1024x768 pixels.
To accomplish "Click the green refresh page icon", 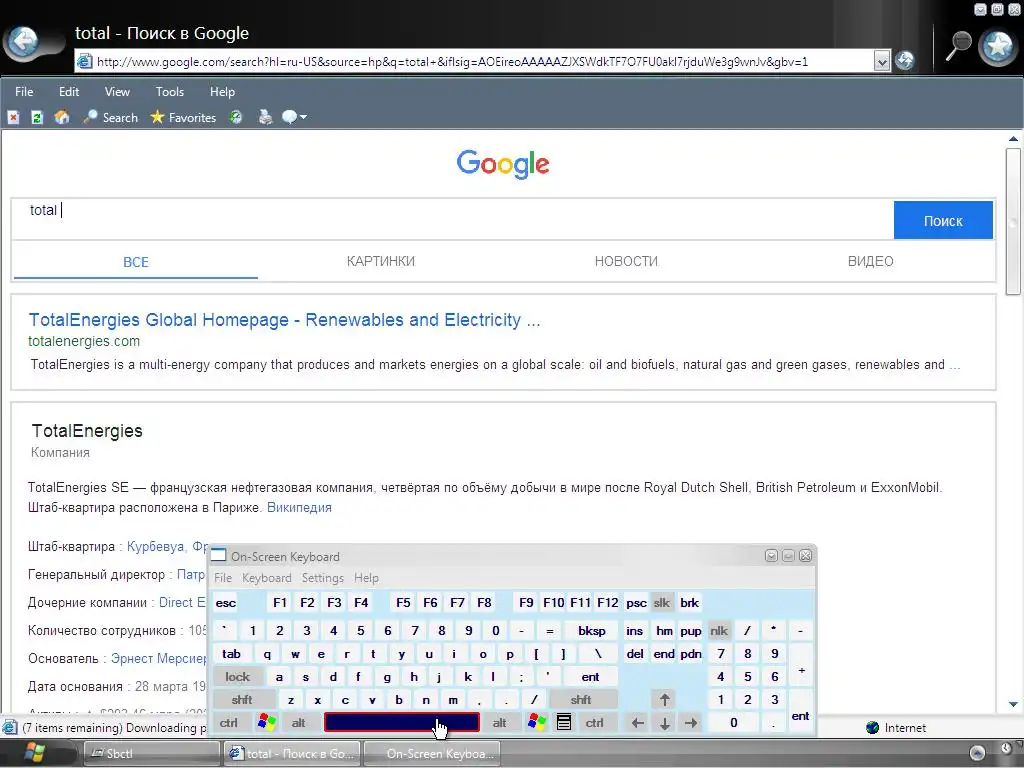I will [x=37, y=118].
